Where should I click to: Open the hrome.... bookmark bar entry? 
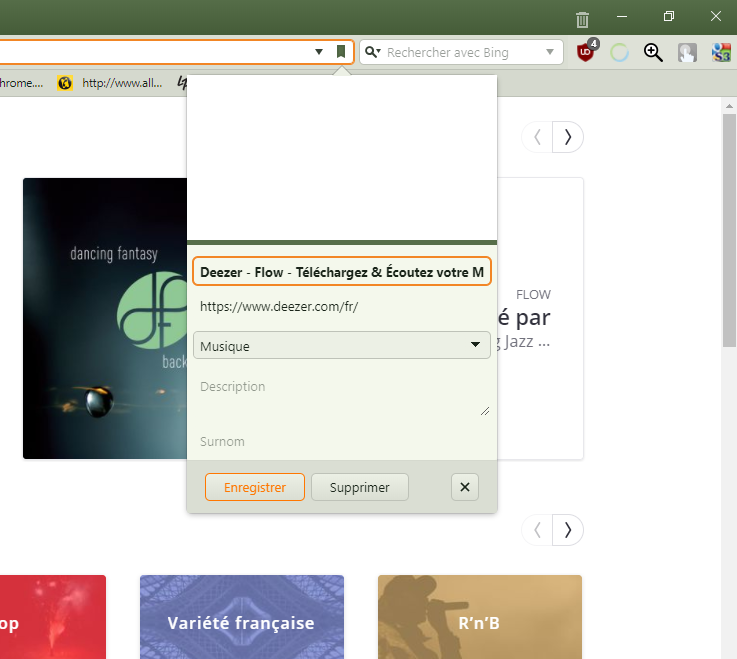click(x=21, y=83)
